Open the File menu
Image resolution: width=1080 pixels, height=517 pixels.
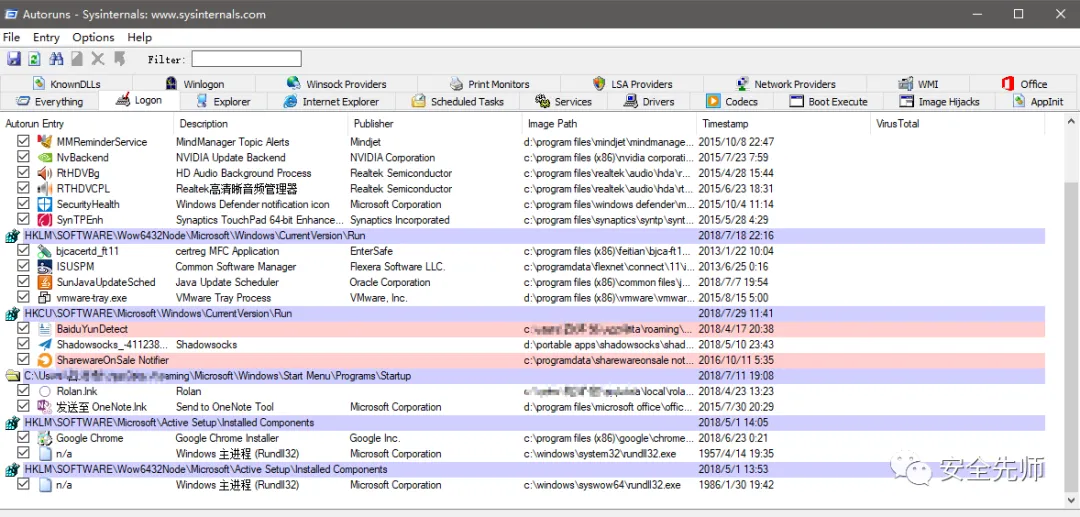(x=11, y=37)
